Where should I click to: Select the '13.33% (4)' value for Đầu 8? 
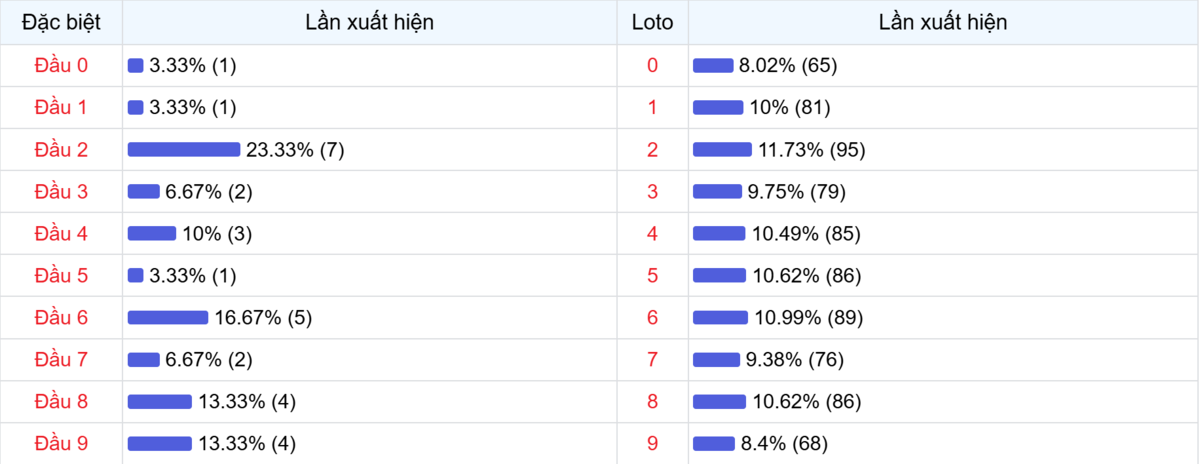click(x=247, y=402)
